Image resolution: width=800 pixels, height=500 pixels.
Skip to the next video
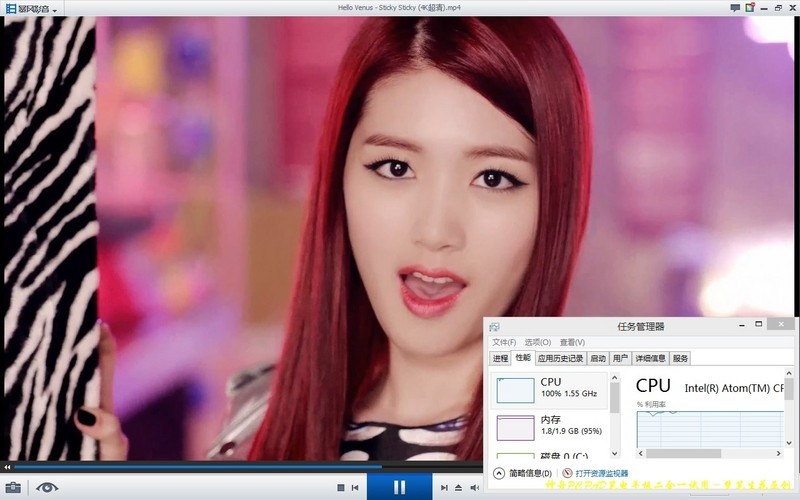pyautogui.click(x=444, y=488)
